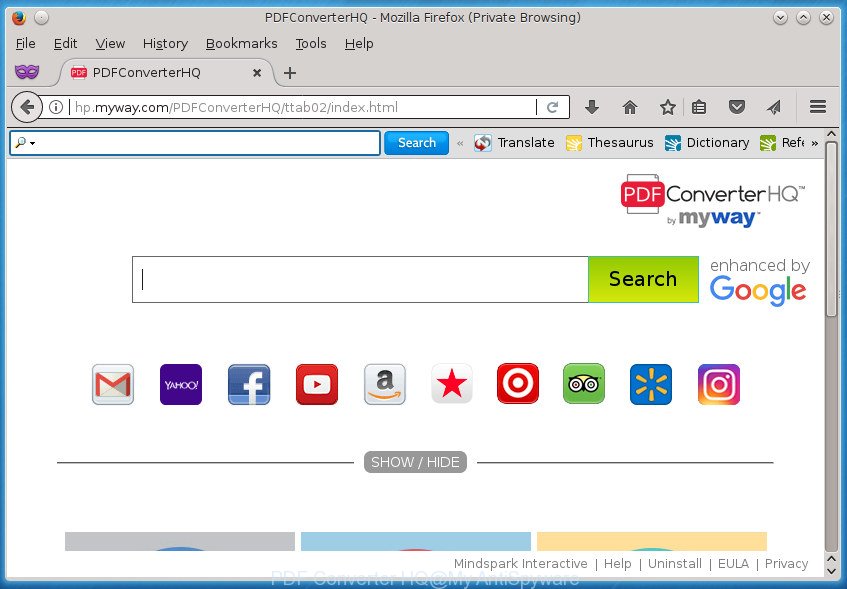Viewport: 847px width, 589px height.
Task: Click the enhanced by Google logo
Action: tap(759, 282)
